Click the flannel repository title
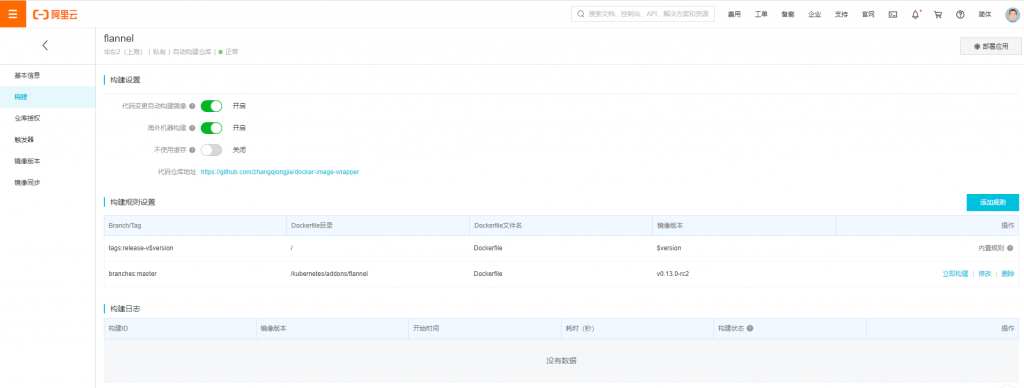 (x=118, y=39)
